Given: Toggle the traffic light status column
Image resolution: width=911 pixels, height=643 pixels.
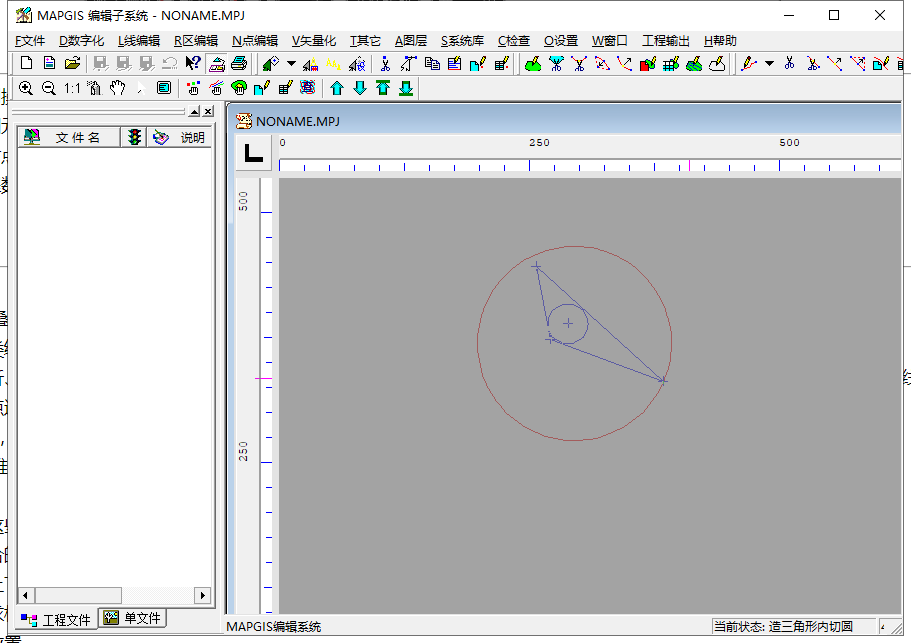Looking at the screenshot, I should 133,138.
